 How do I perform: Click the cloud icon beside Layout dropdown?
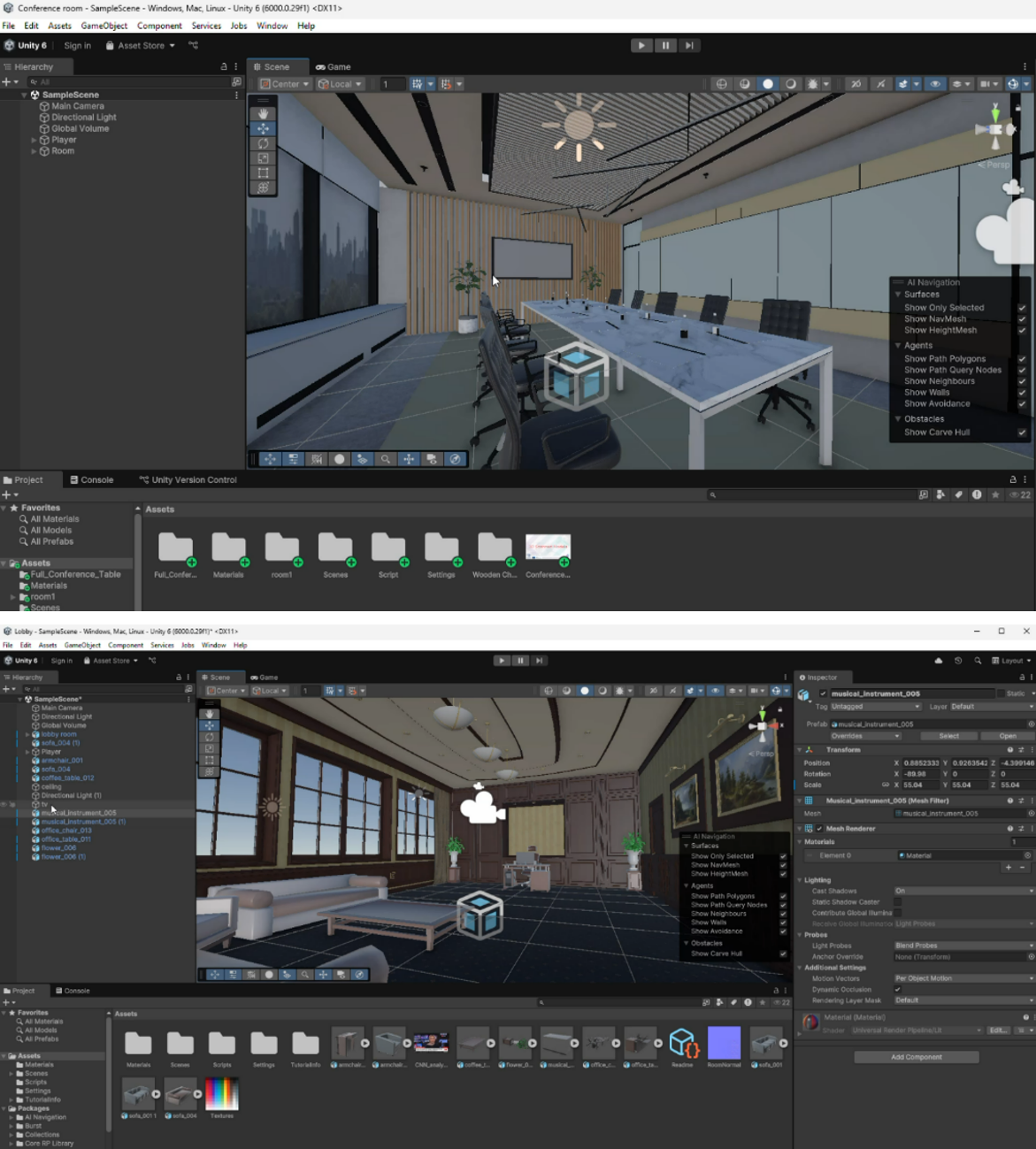coord(939,661)
